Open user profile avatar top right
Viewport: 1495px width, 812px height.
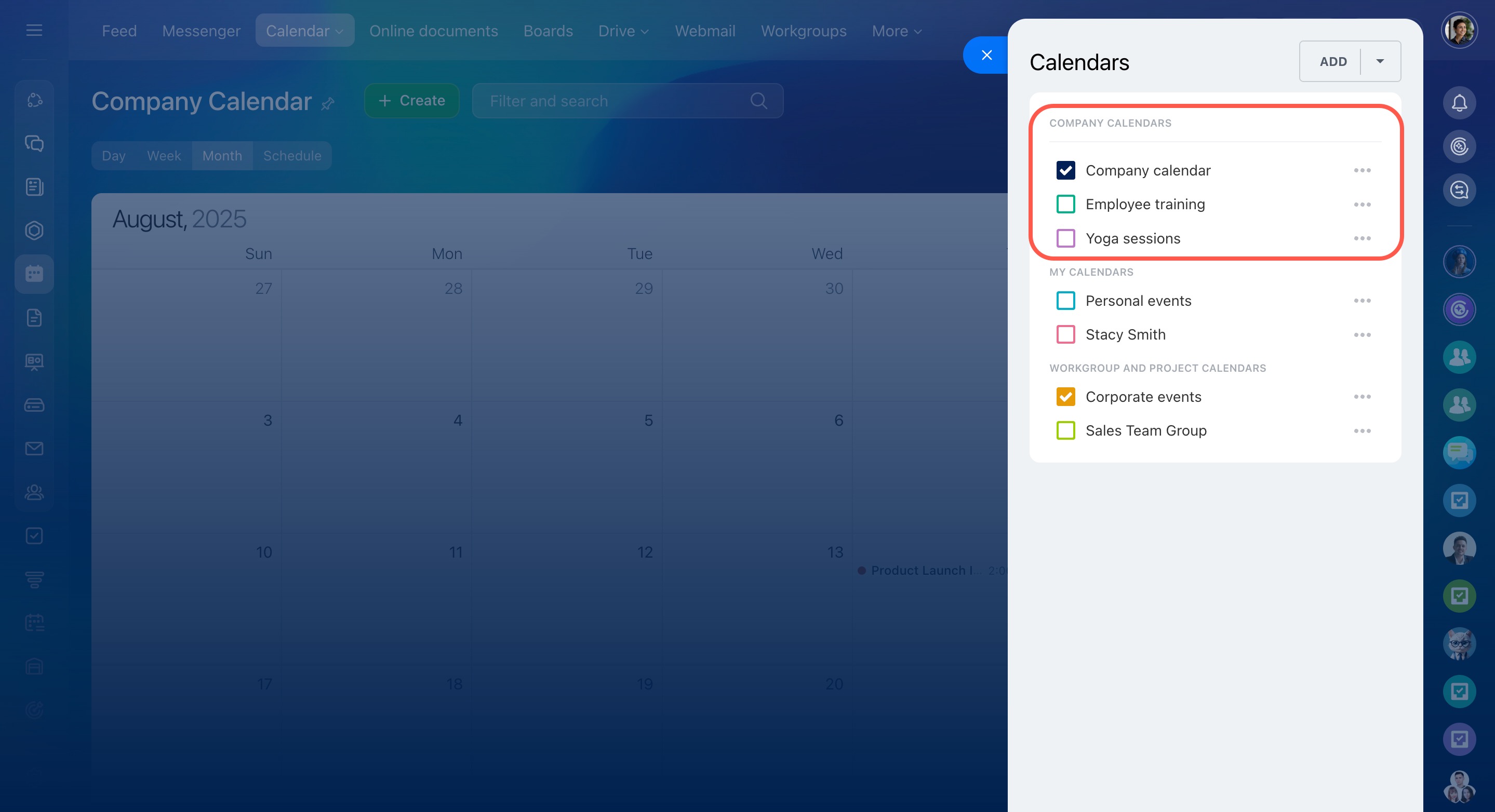click(1459, 30)
